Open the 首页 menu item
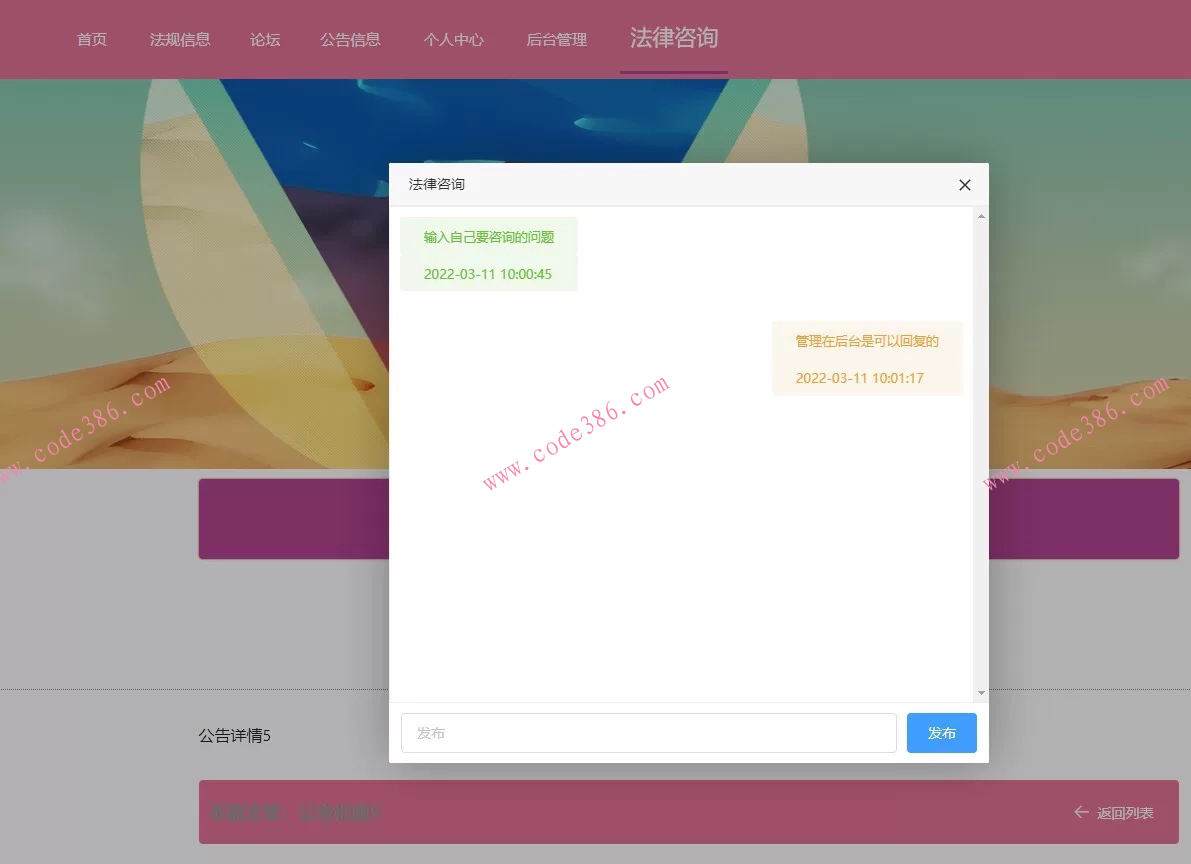The height and width of the screenshot is (864, 1191). point(92,40)
